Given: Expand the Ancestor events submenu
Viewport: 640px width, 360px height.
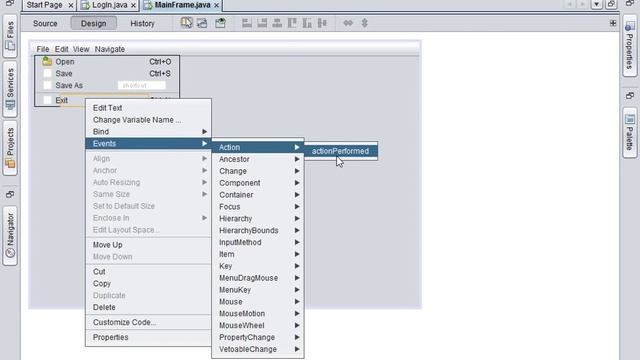Looking at the screenshot, I should pyautogui.click(x=258, y=159).
